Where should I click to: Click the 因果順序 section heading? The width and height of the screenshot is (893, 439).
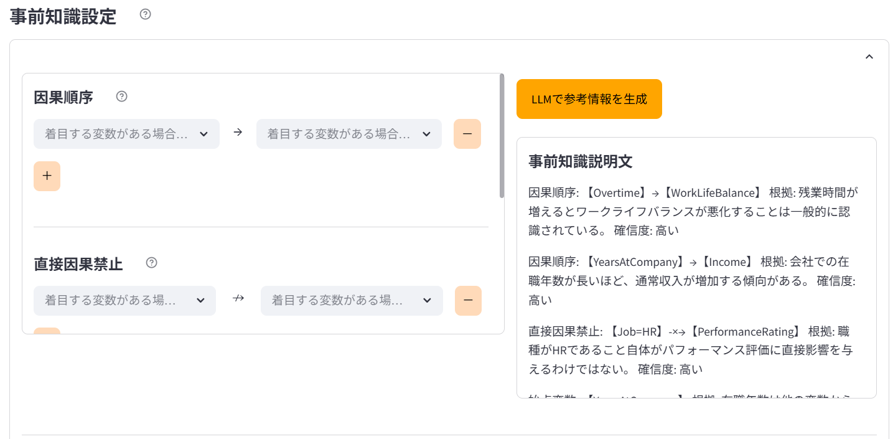point(64,97)
